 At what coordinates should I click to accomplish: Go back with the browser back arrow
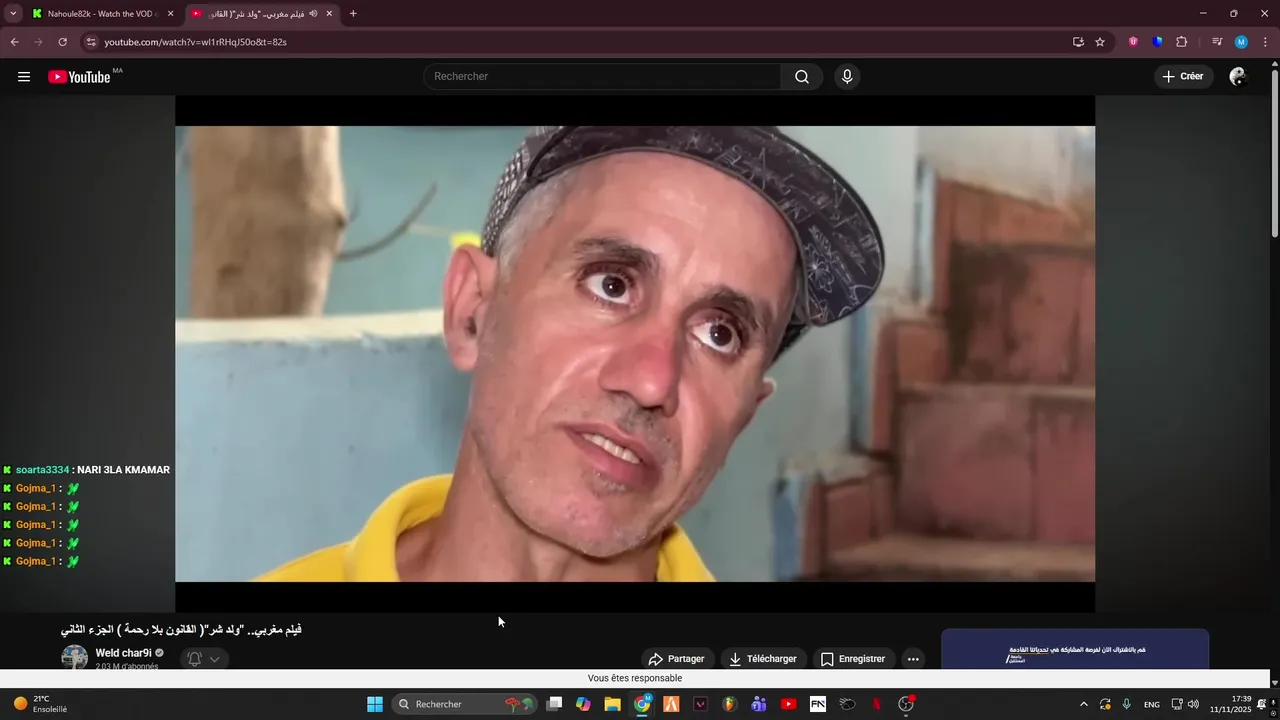(x=14, y=42)
